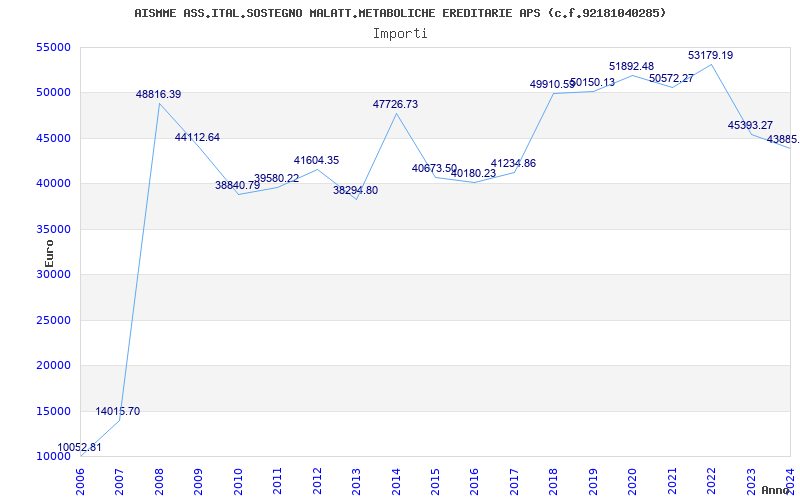The width and height of the screenshot is (800, 500).
Task: Click the 44112.64 data label
Action: (197, 137)
